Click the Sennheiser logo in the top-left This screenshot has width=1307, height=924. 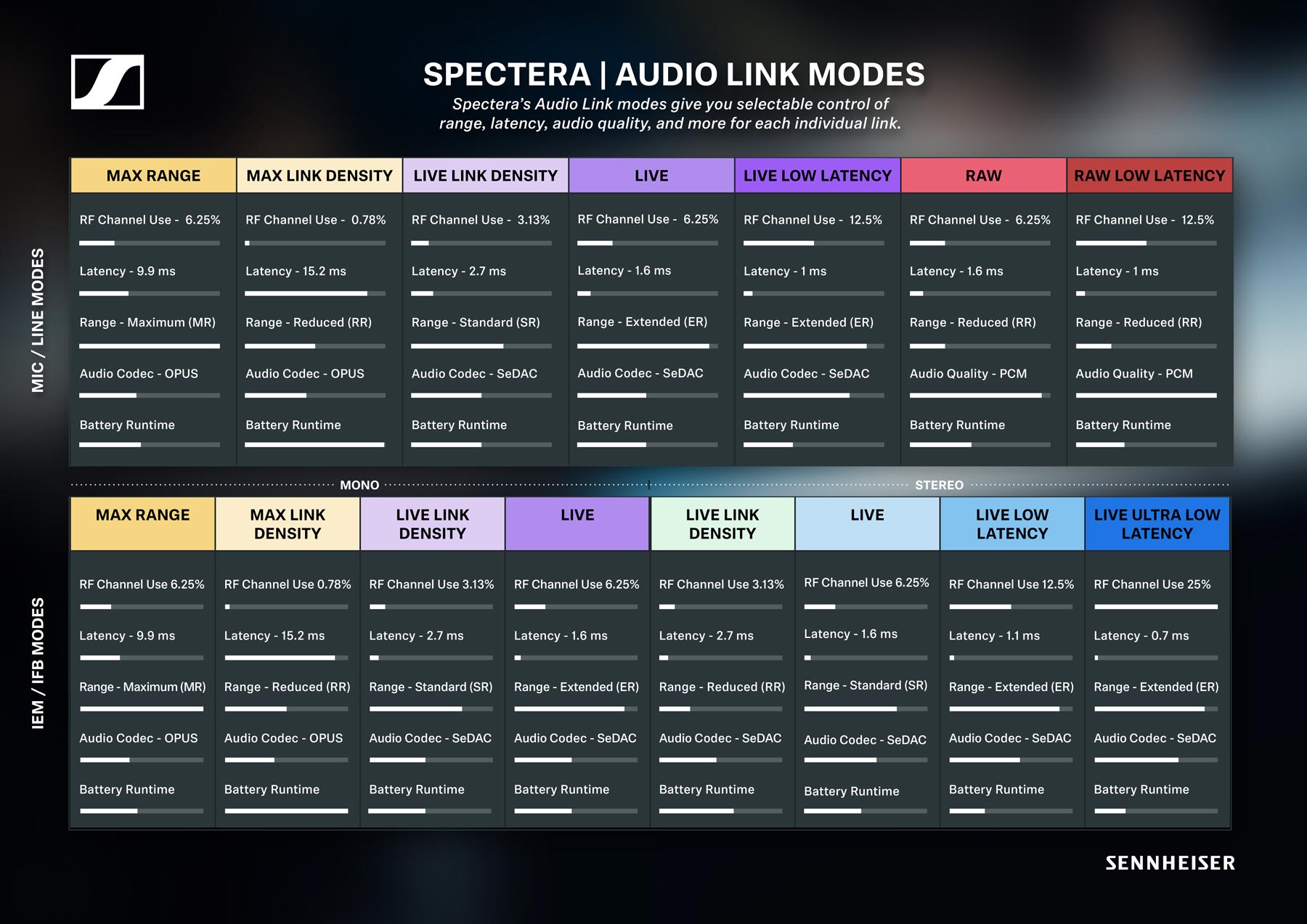click(107, 82)
